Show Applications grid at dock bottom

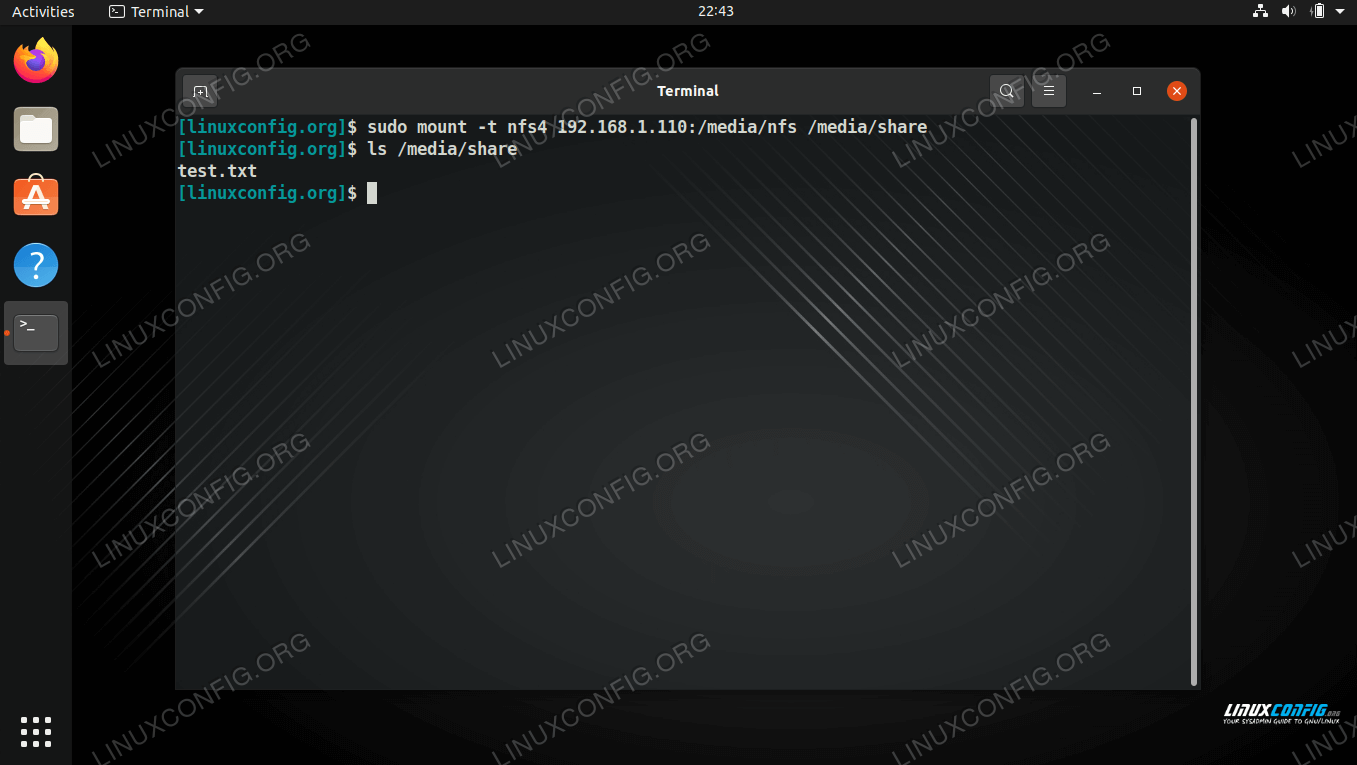click(x=36, y=731)
